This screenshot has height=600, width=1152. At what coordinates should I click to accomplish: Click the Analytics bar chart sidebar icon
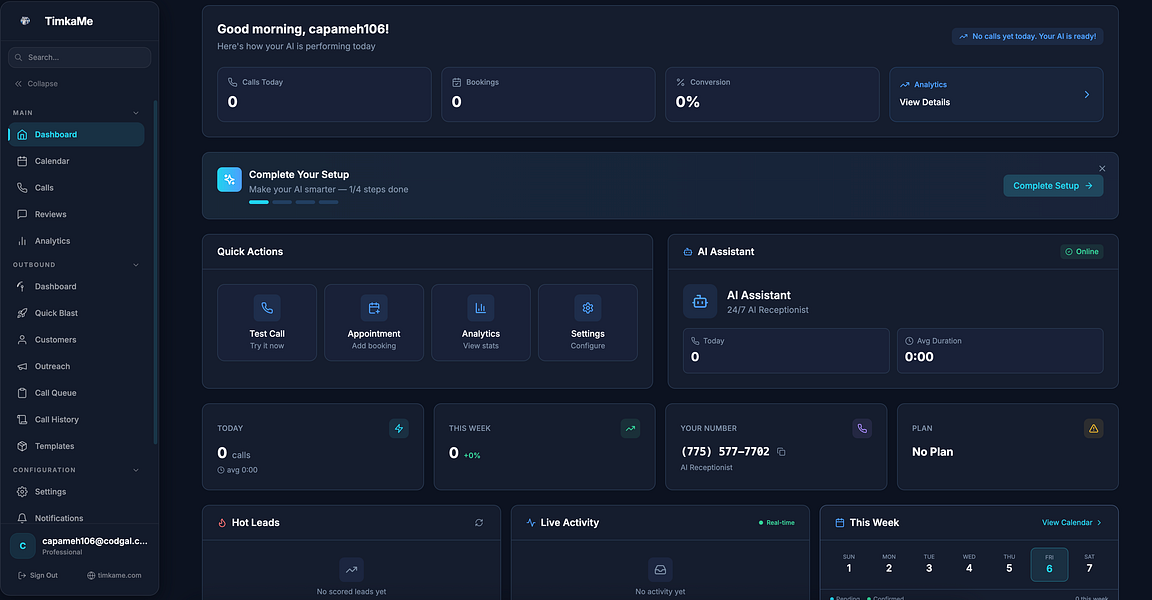(22, 241)
